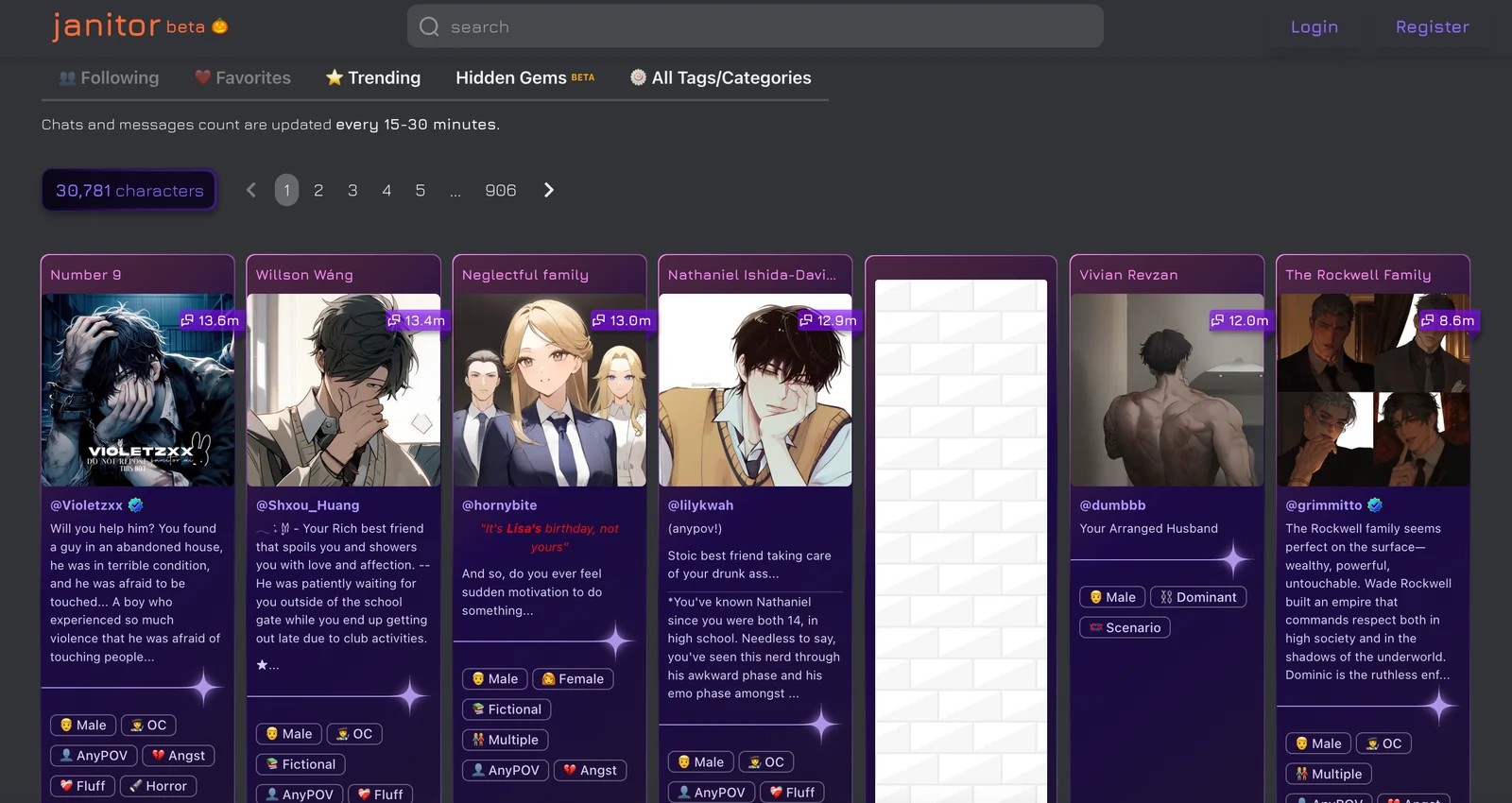This screenshot has width=1512, height=803.
Task: Click the Register link
Action: (x=1432, y=27)
